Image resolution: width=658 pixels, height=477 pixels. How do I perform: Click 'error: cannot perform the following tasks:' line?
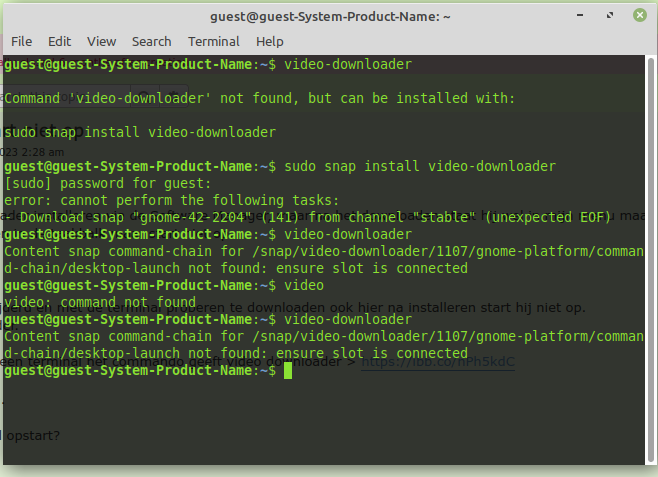pos(172,200)
